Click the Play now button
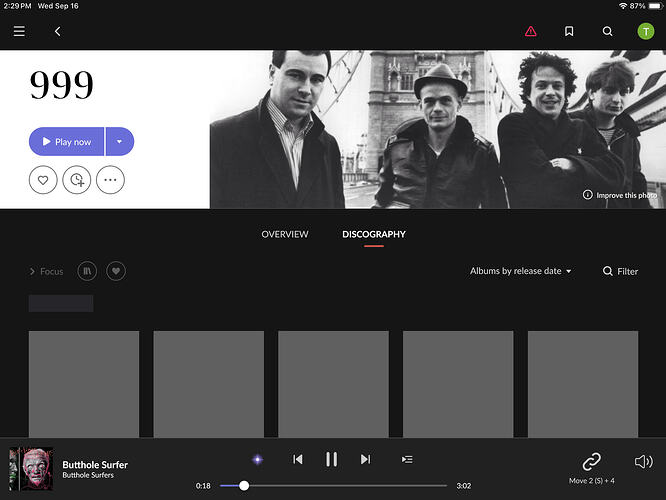Viewport: 666px width, 500px height. (67, 141)
